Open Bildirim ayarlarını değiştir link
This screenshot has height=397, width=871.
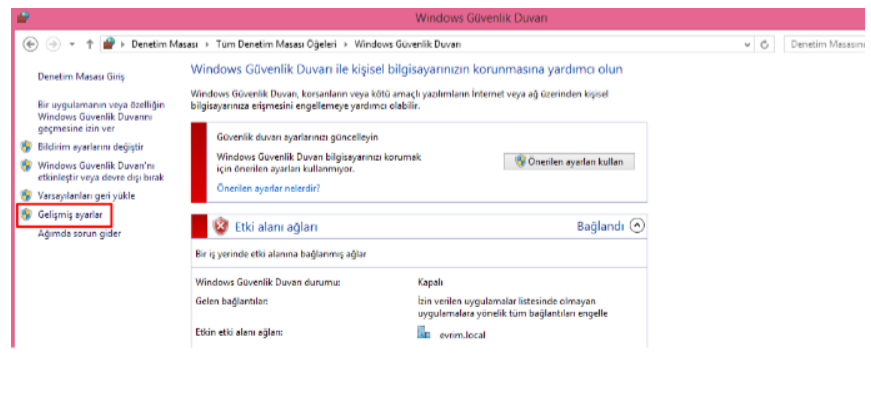(91, 147)
